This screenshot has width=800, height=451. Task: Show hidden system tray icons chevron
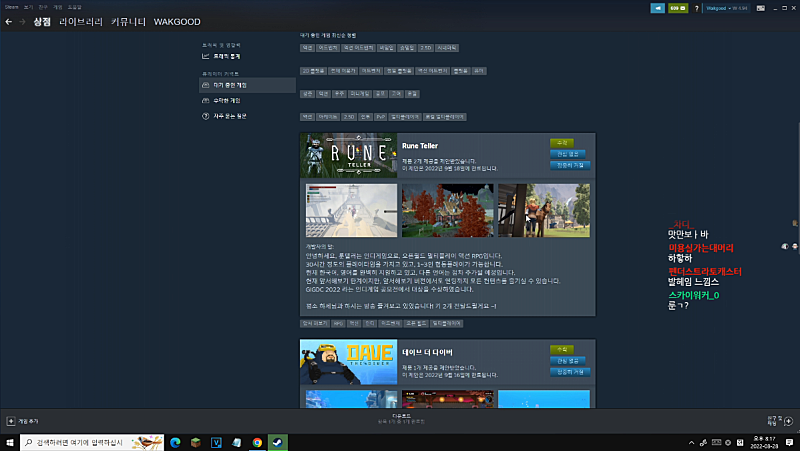point(691,442)
